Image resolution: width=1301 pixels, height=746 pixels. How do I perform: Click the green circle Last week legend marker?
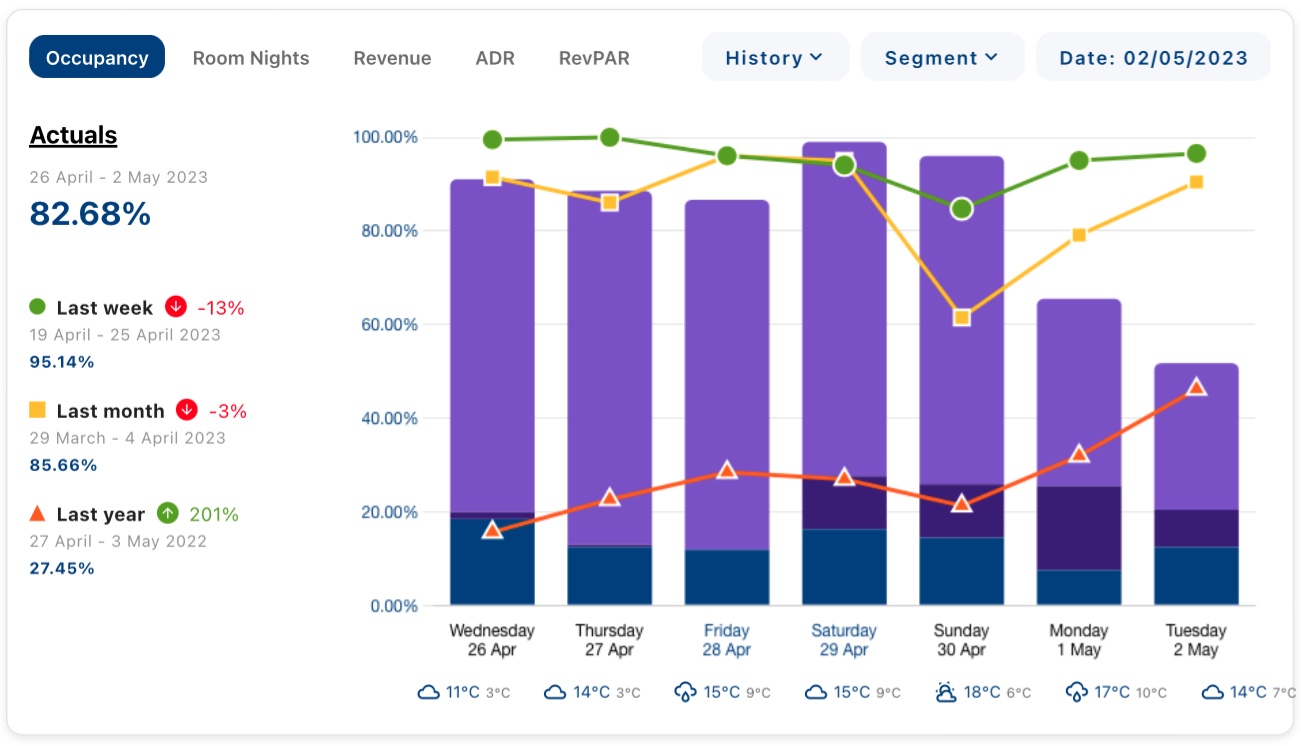(38, 307)
